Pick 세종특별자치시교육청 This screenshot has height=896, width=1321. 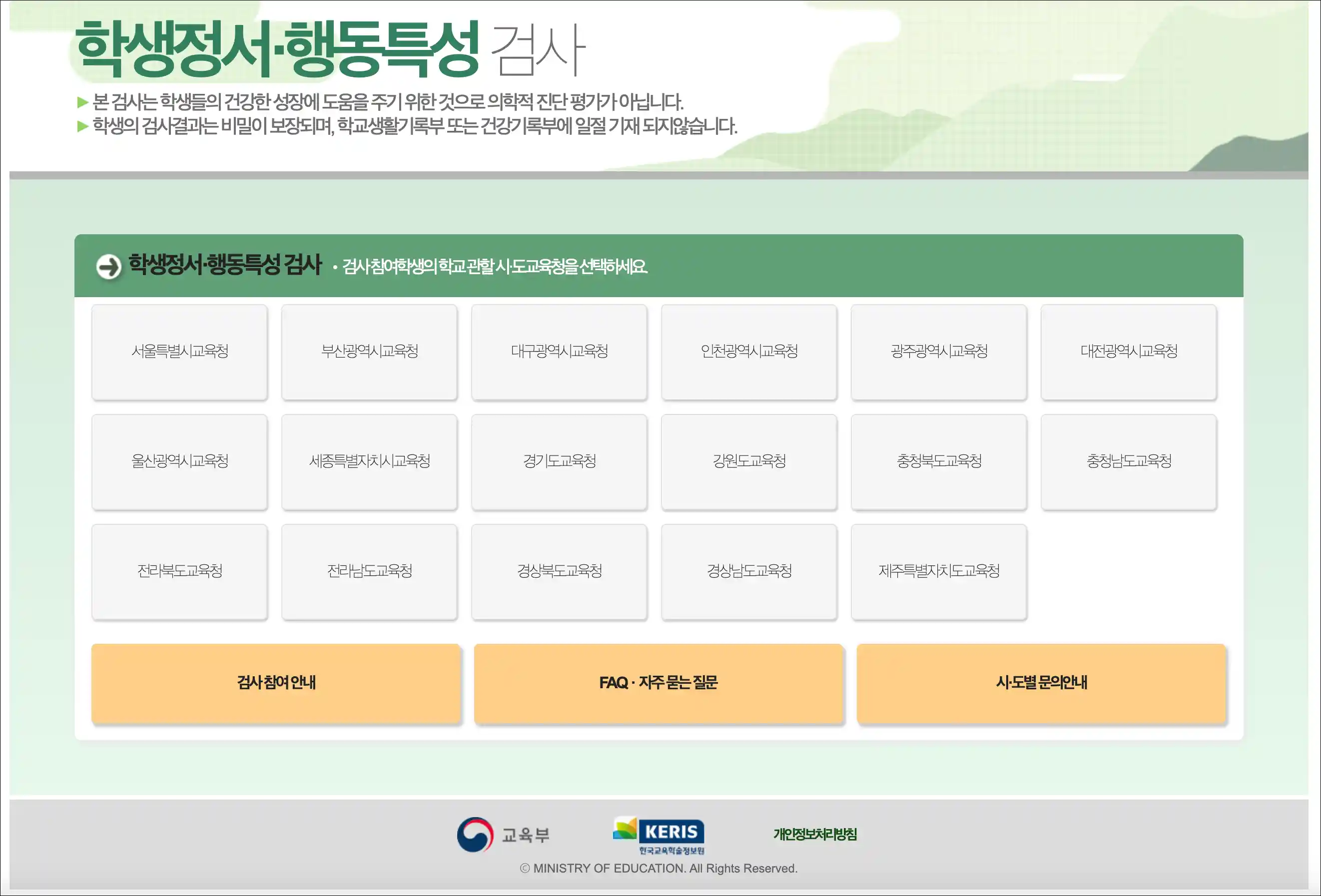pos(370,461)
